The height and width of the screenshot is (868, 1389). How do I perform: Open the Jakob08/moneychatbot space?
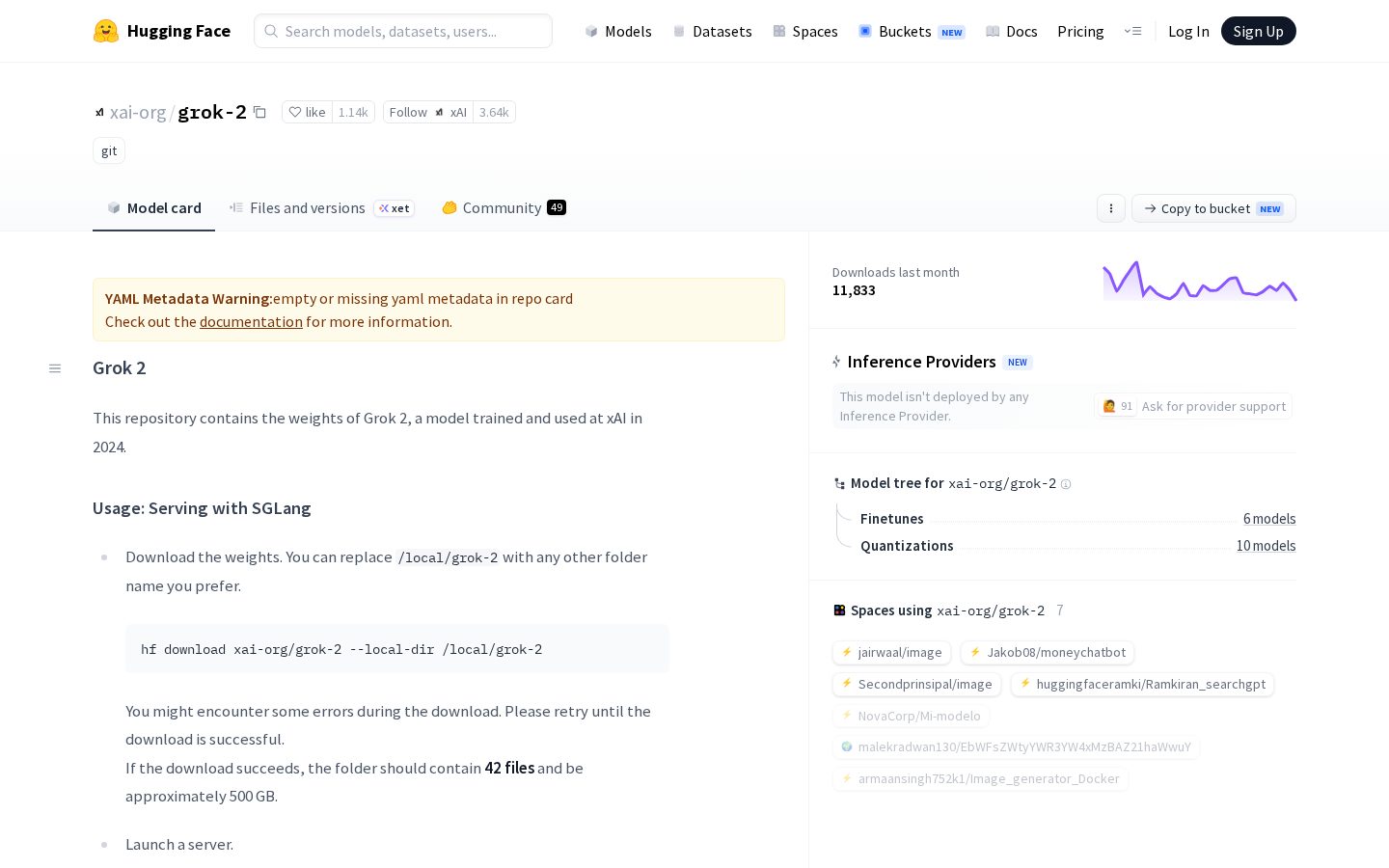point(1048,653)
